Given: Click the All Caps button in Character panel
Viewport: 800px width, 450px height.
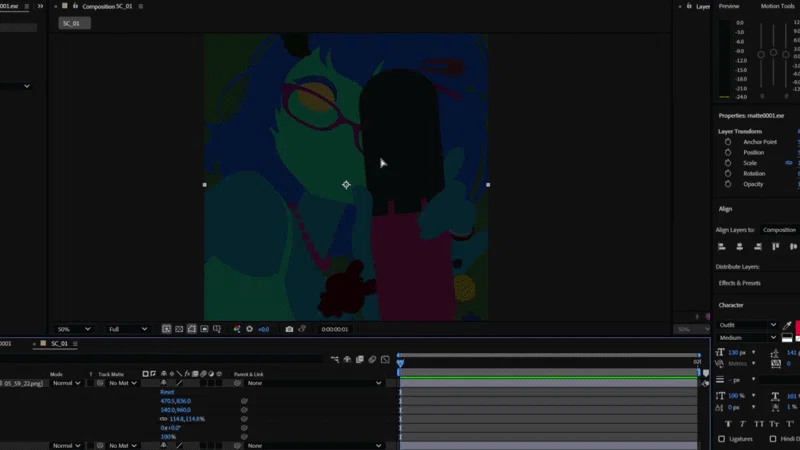Looking at the screenshot, I should tap(759, 424).
